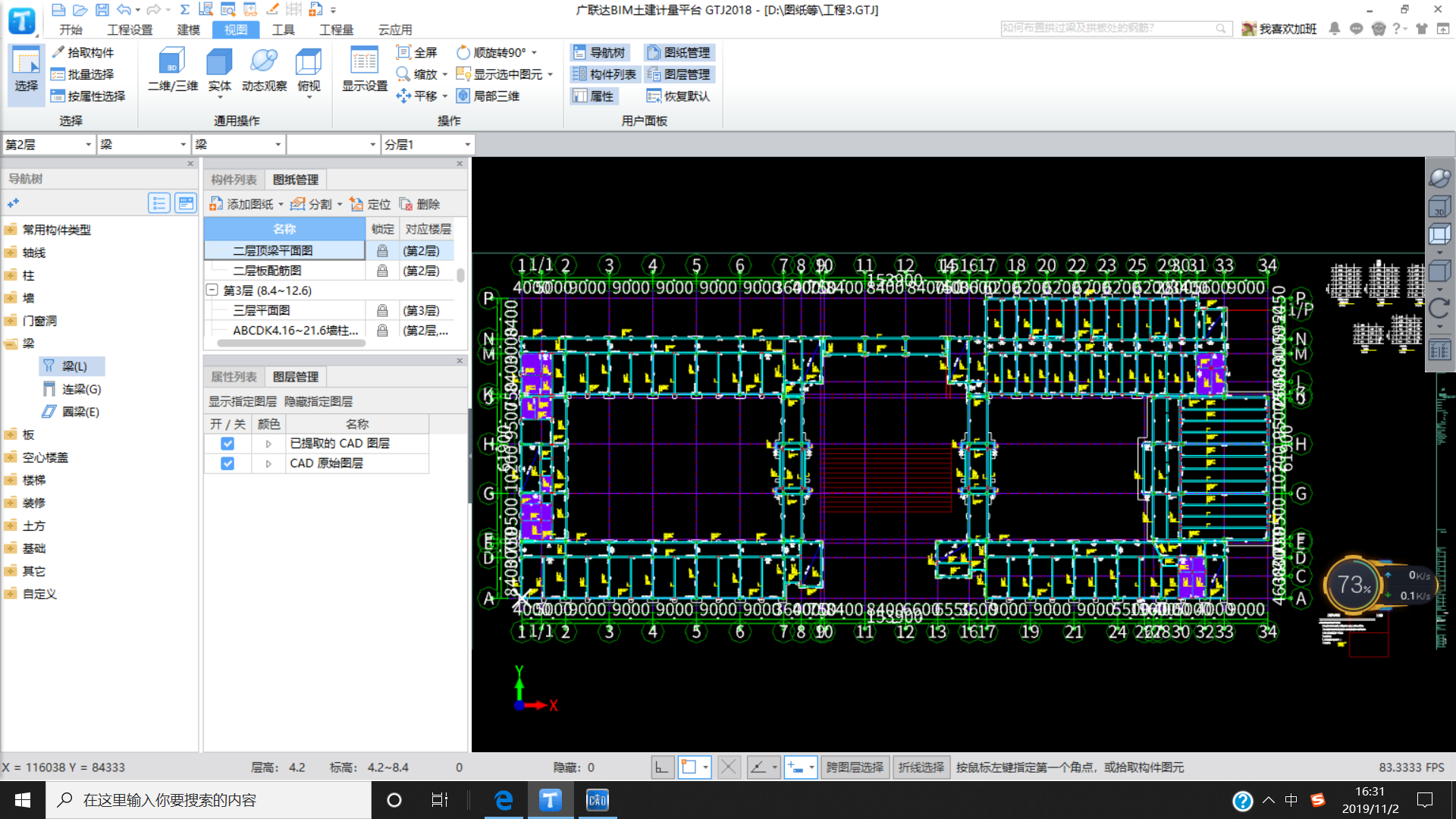Open 添加图纸 dropdown arrow

click(281, 204)
